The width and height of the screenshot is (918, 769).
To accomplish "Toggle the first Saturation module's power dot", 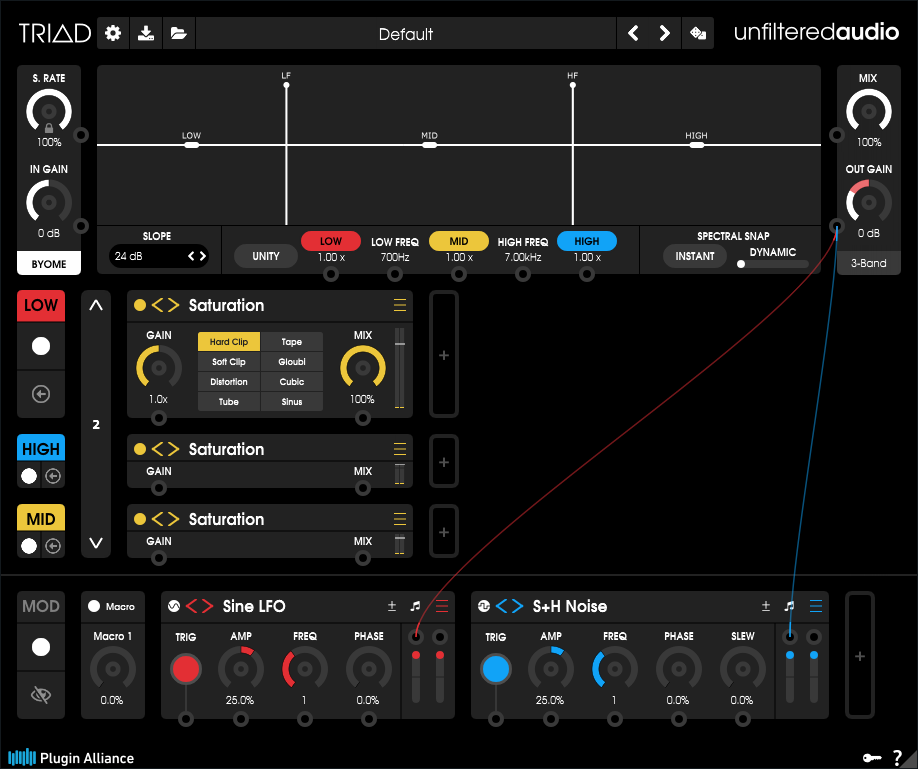I will (140, 306).
